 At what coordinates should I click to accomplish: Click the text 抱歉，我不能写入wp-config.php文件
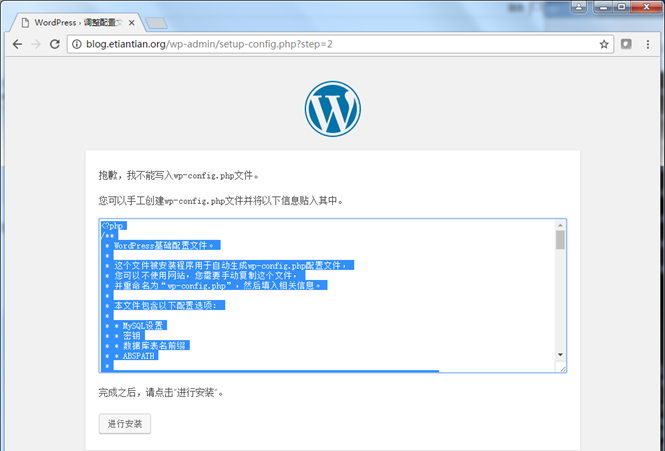point(178,175)
